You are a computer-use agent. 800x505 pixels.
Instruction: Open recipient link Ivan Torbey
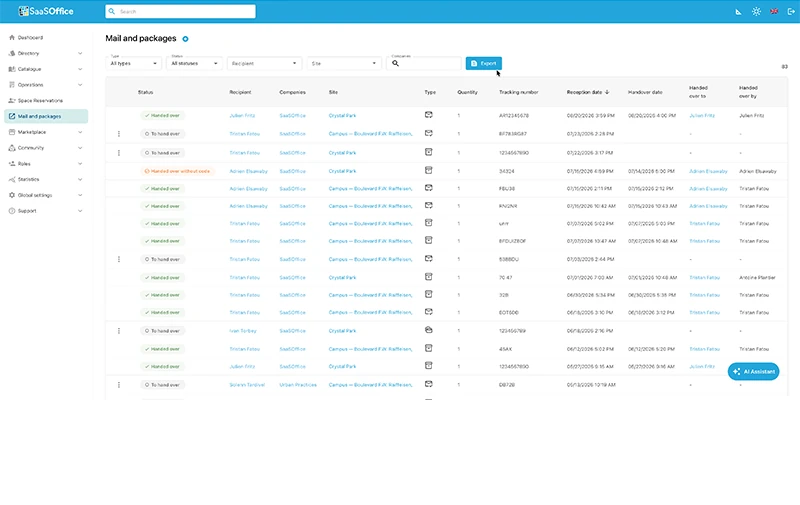[x=243, y=331]
